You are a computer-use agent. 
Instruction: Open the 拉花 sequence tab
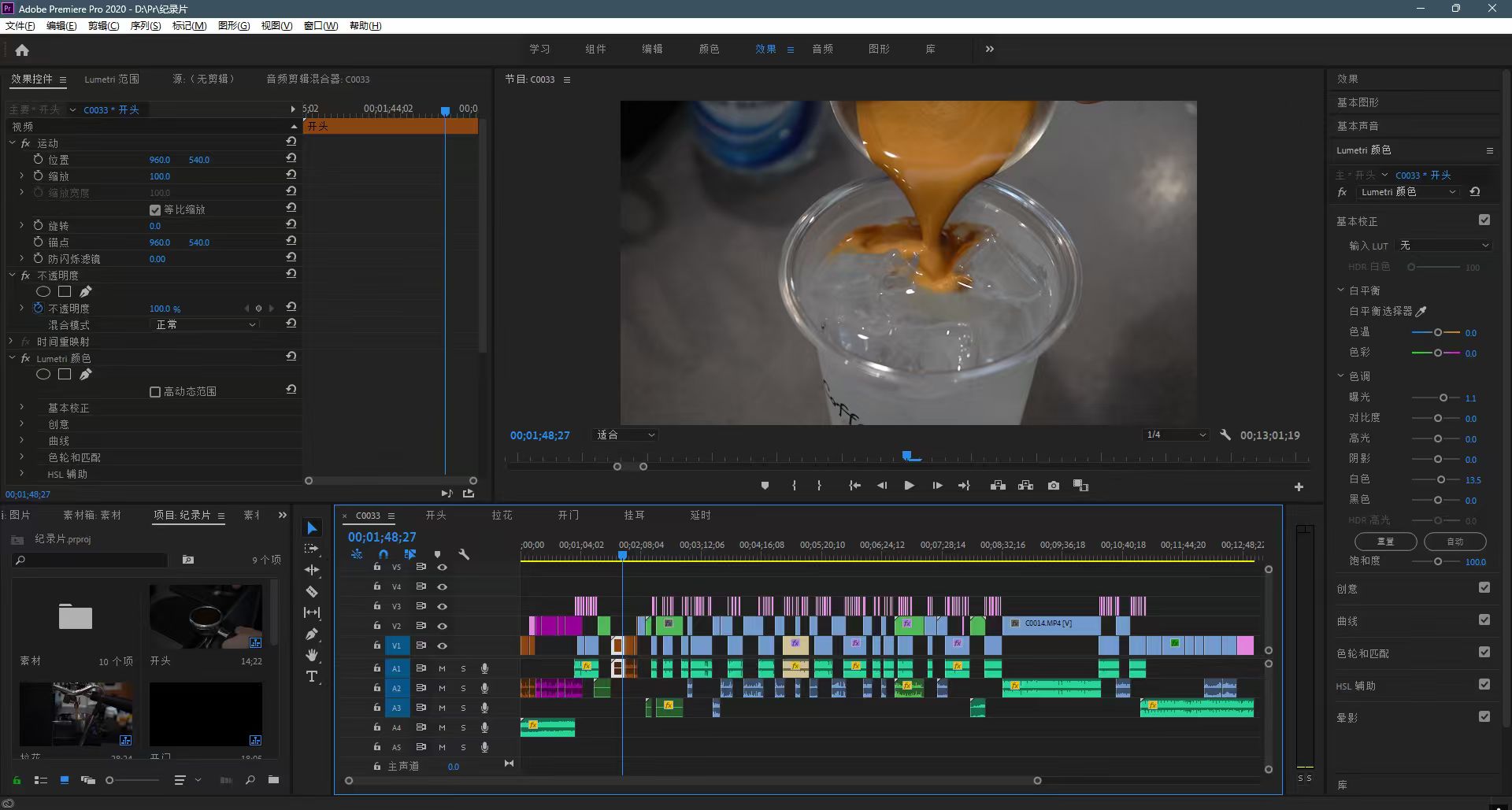(502, 515)
